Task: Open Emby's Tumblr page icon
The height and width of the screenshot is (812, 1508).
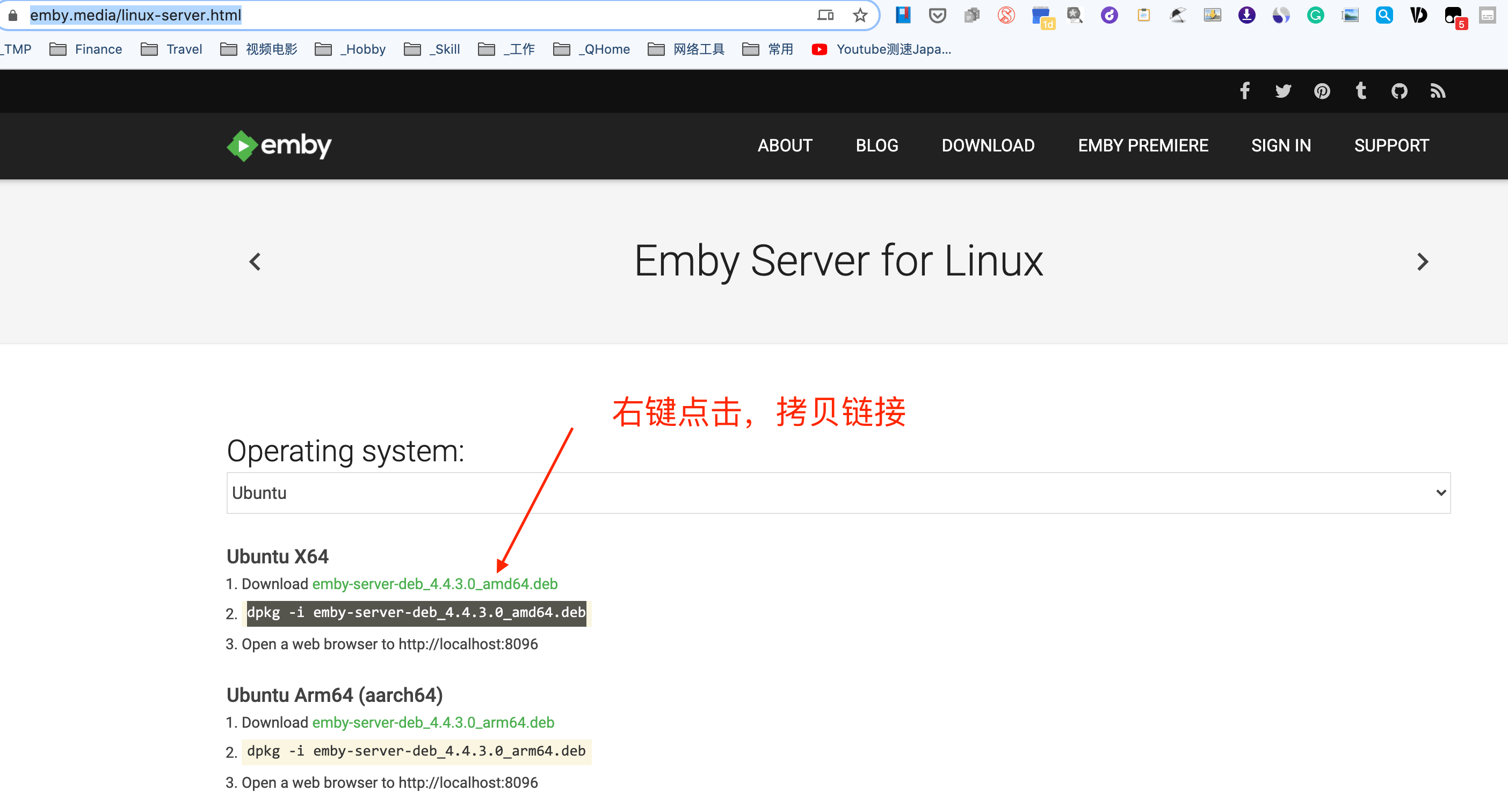Action: coord(1361,91)
